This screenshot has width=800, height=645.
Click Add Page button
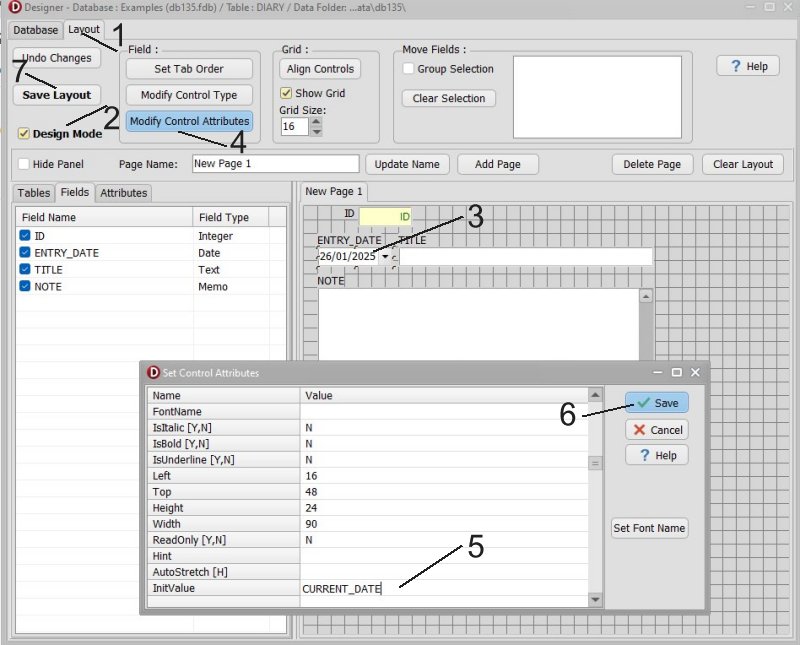[497, 164]
